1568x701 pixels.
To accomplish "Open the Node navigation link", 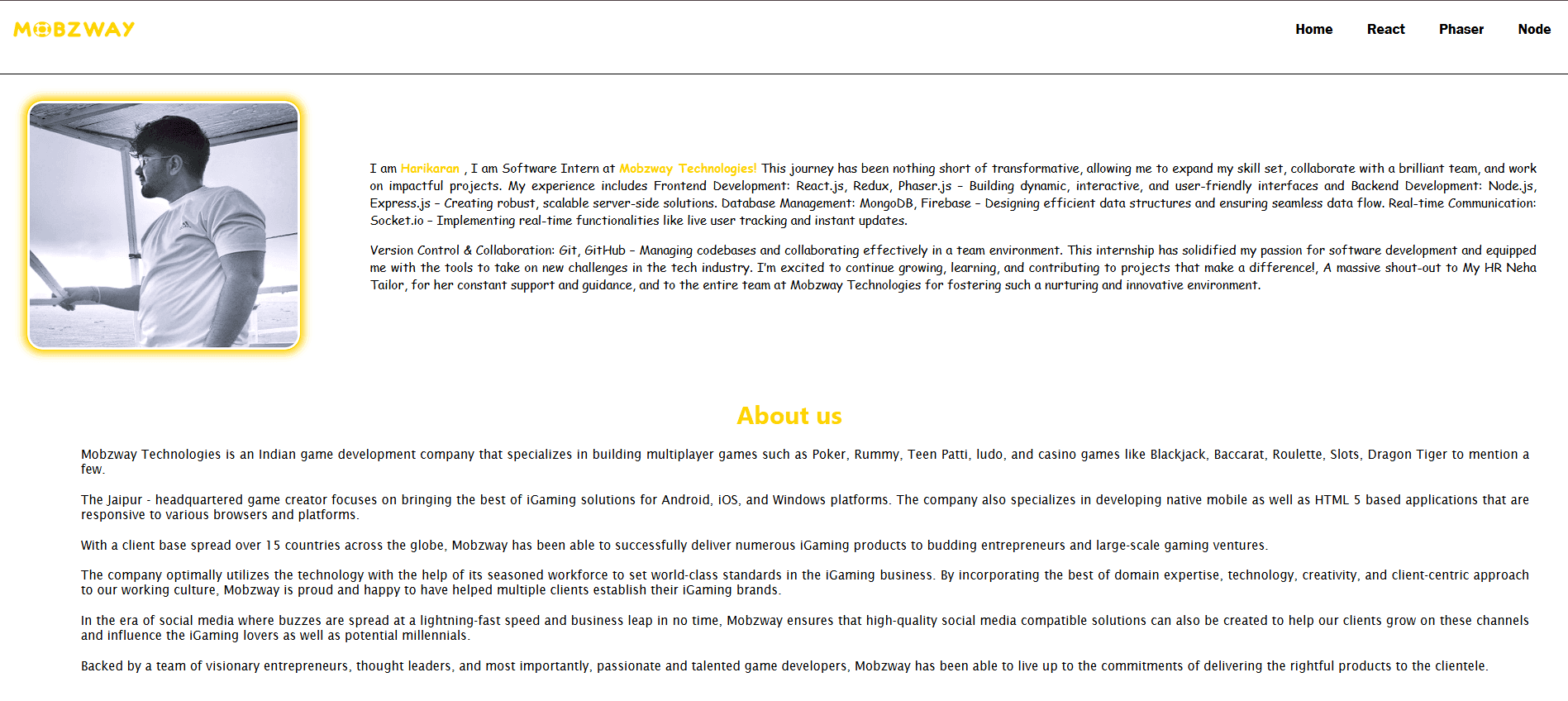I will coord(1533,30).
